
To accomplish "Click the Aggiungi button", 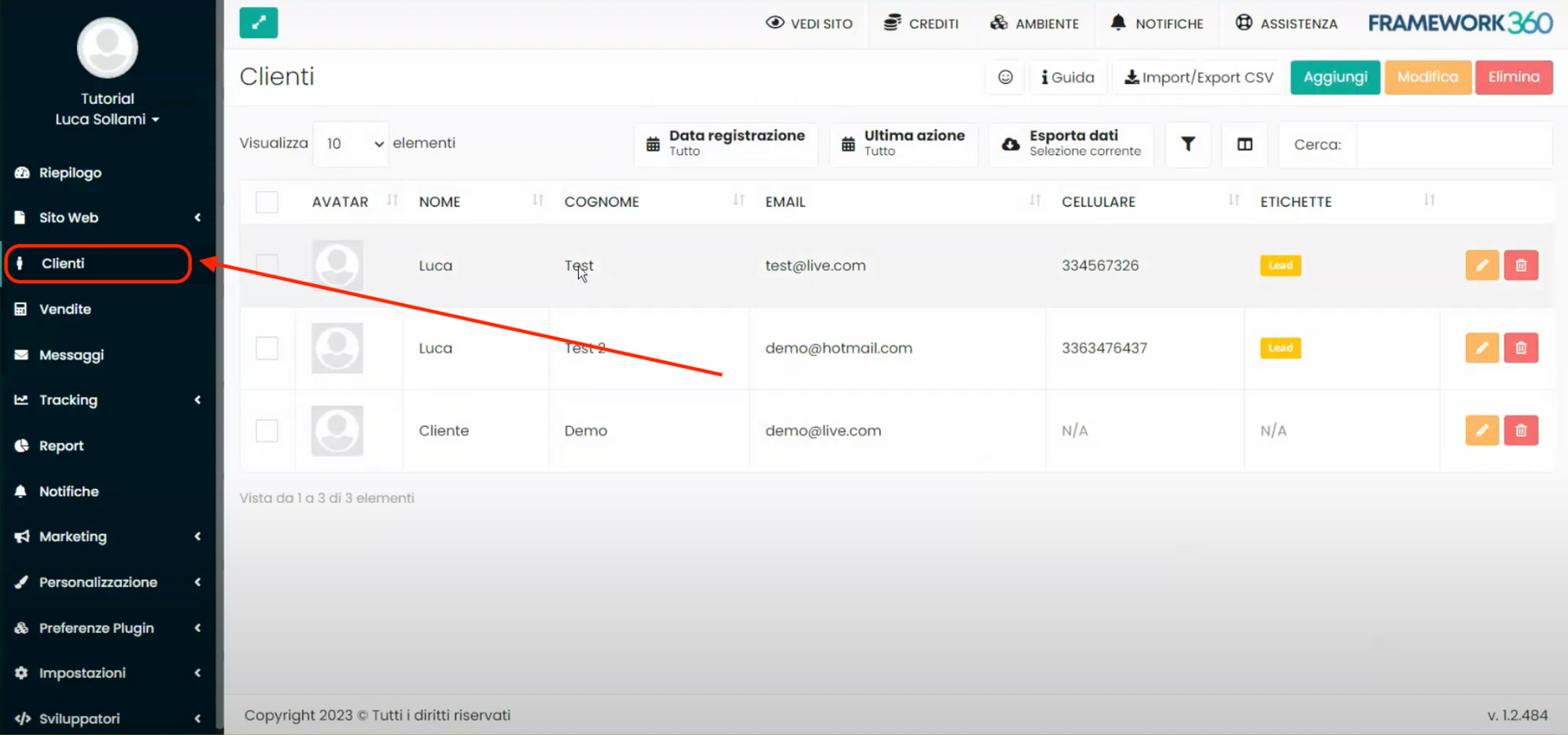I will 1334,77.
